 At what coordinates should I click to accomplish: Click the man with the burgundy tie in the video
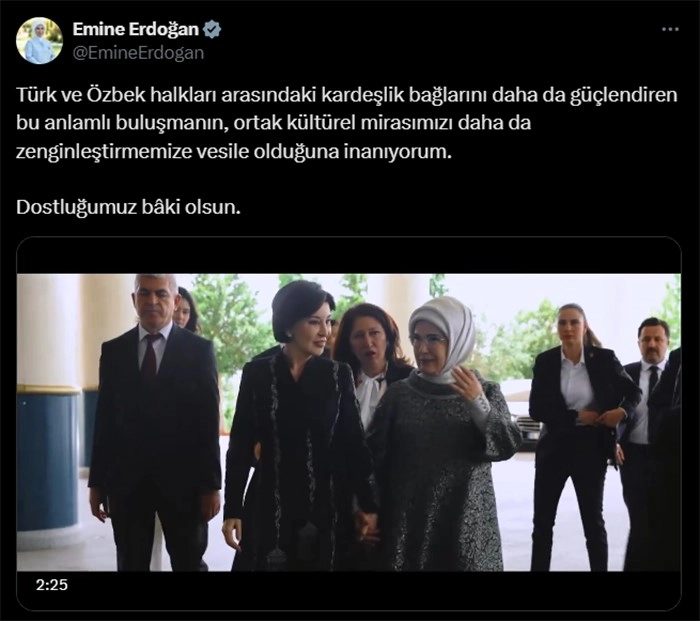tap(155, 422)
